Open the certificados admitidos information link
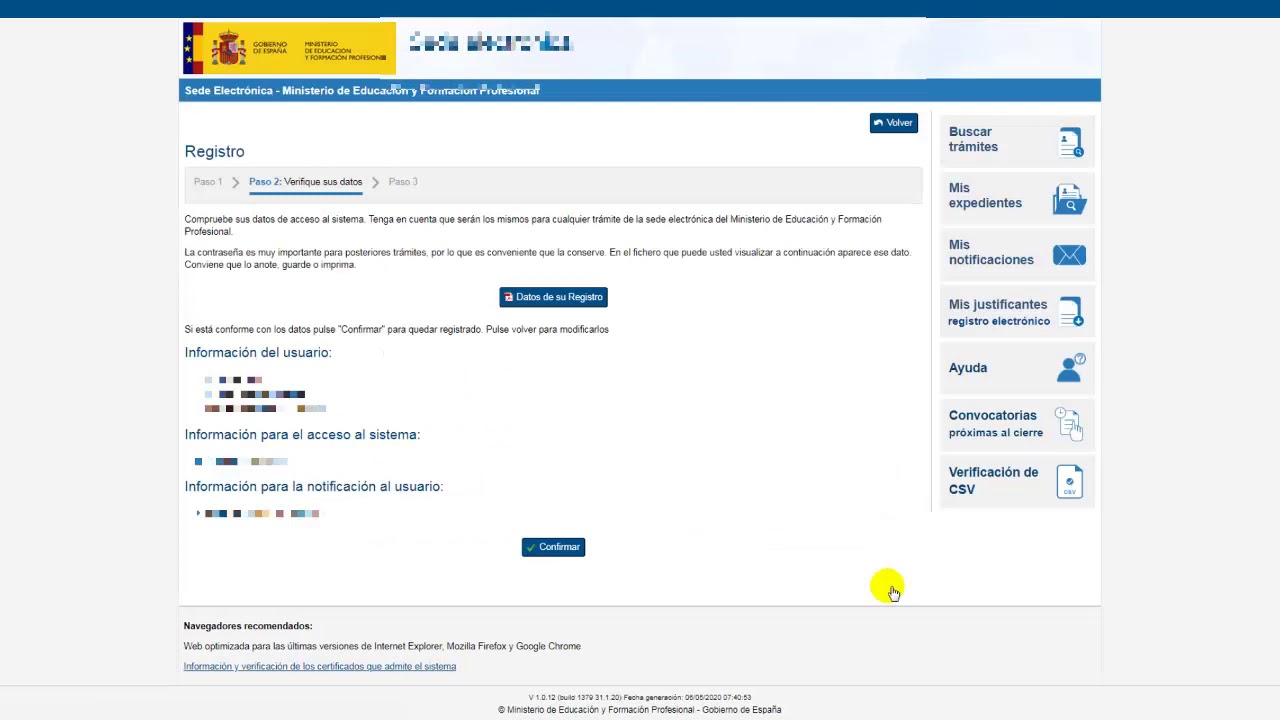 (320, 666)
